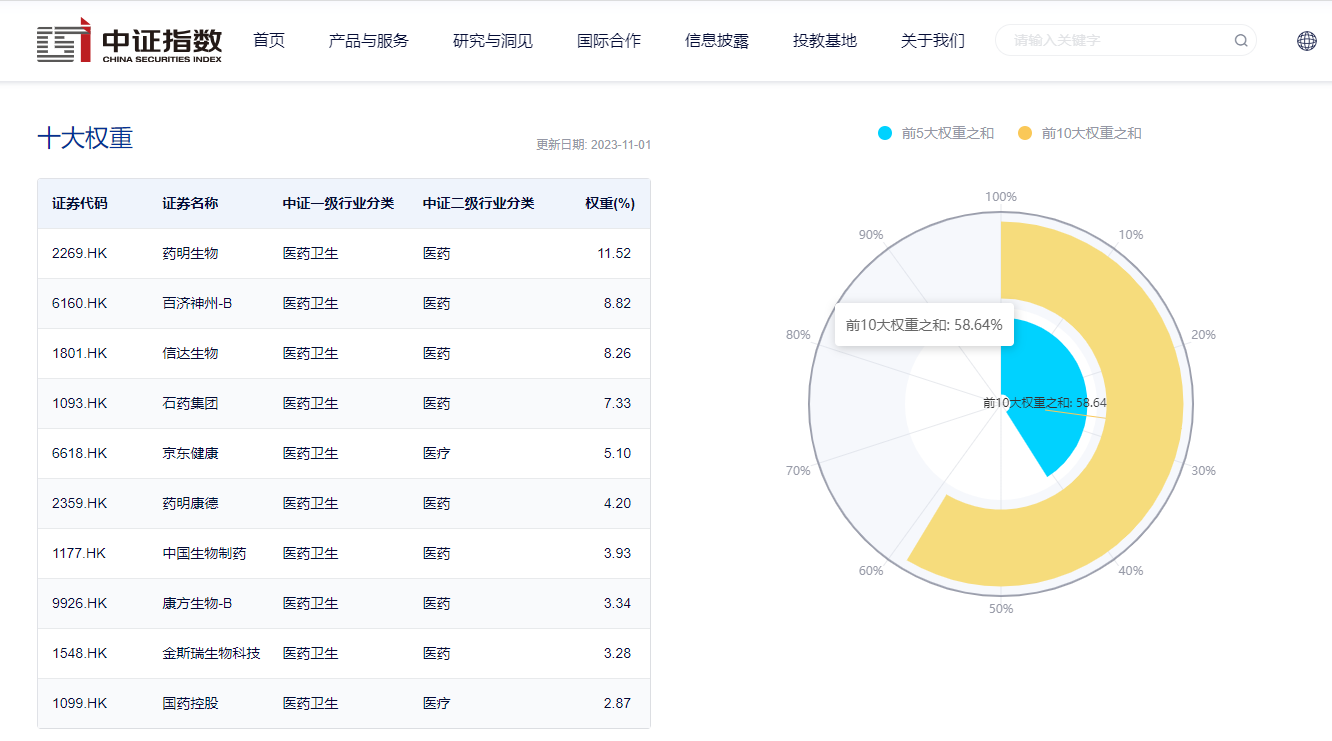Expand the 信息披露 menu
1332x741 pixels.
coord(717,41)
